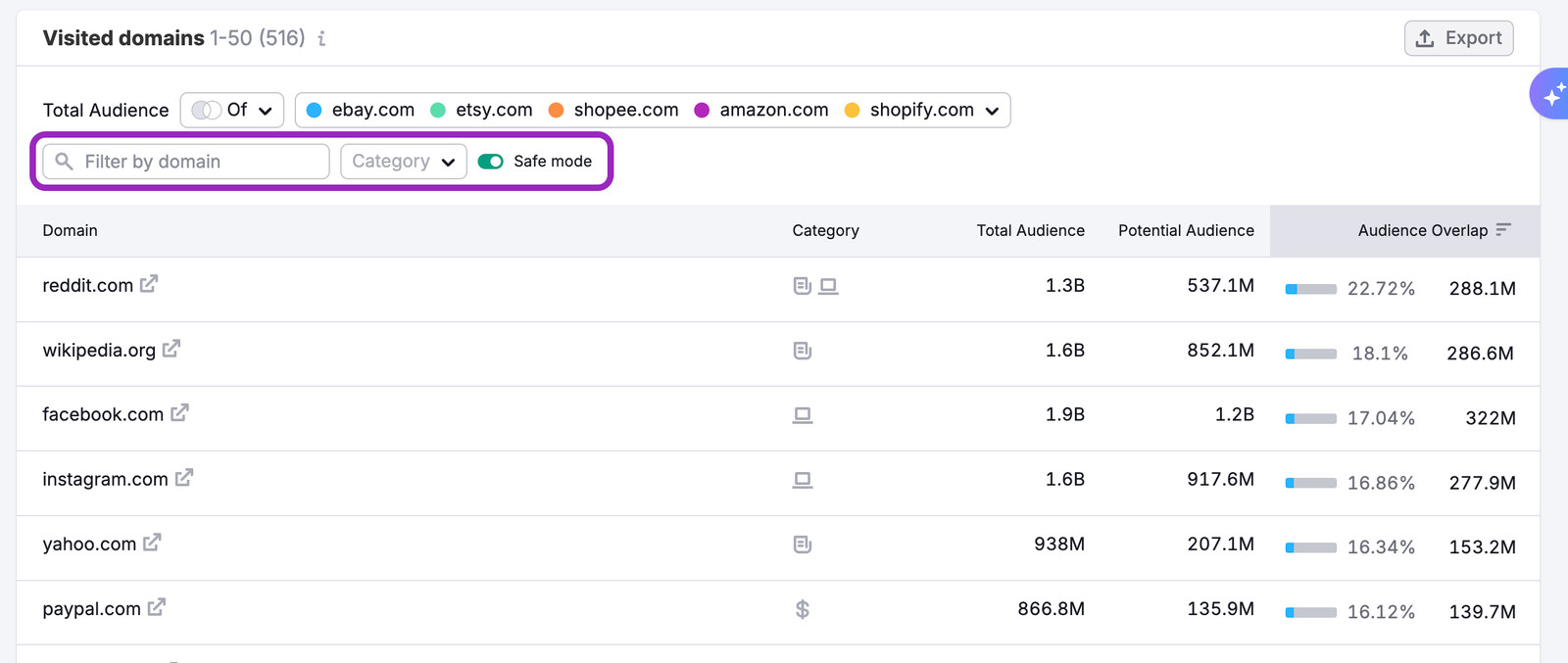
Task: Open reddit.com external link icon
Action: tap(149, 284)
